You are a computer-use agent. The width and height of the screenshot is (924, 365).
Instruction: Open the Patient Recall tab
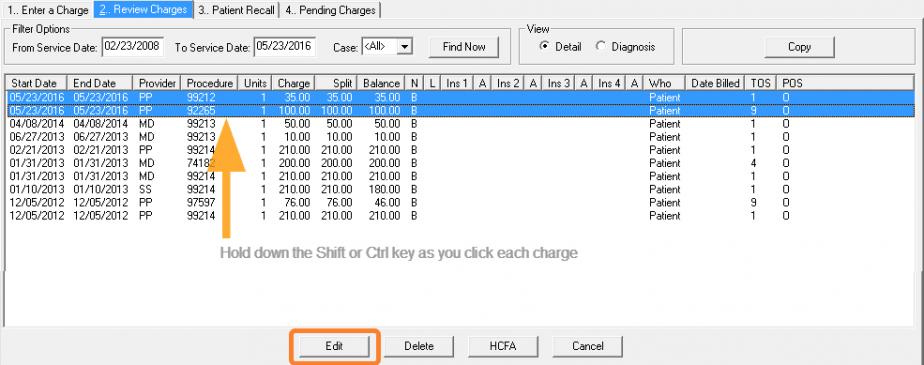[236, 10]
